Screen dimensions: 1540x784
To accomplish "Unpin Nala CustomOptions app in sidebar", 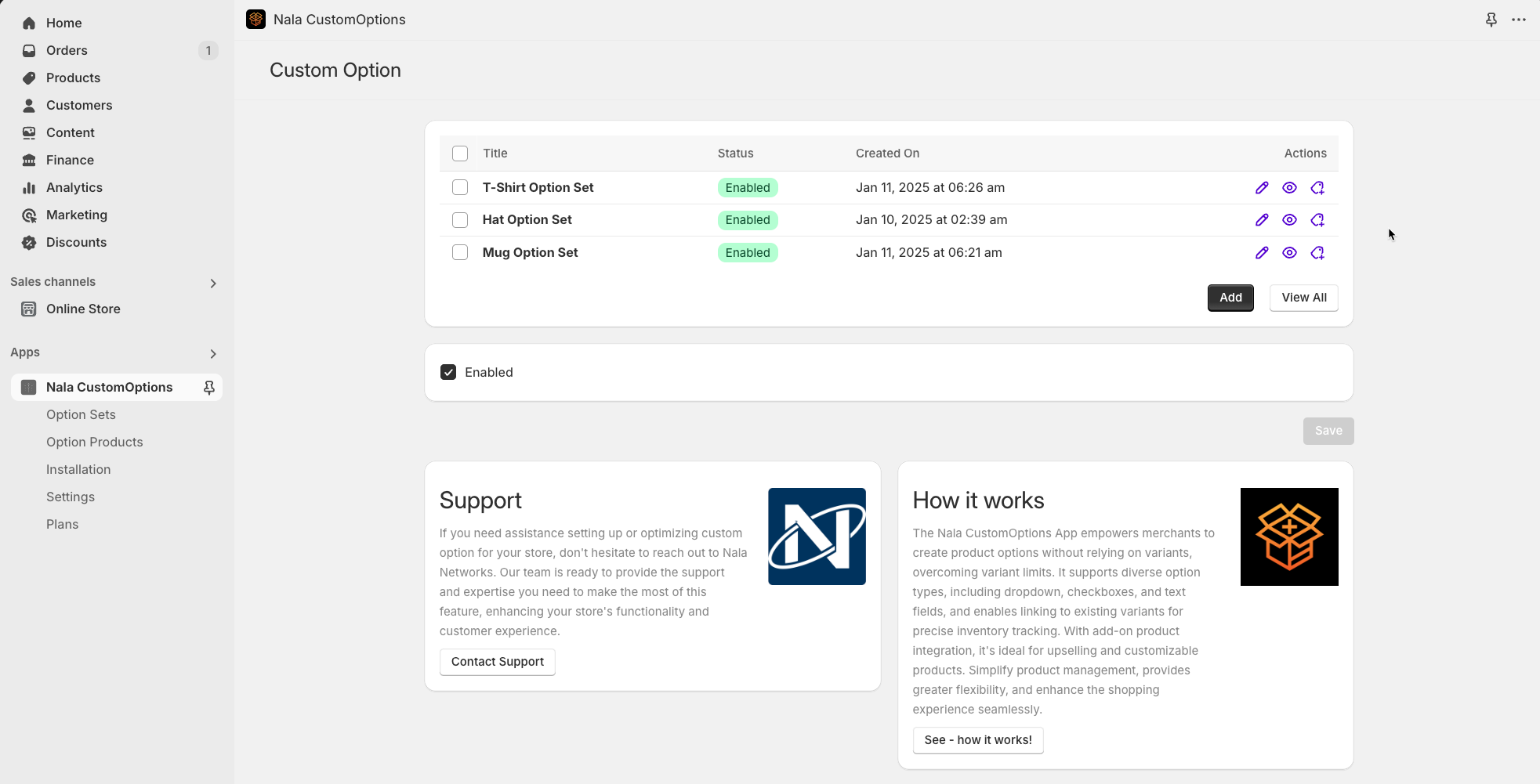I will [209, 388].
